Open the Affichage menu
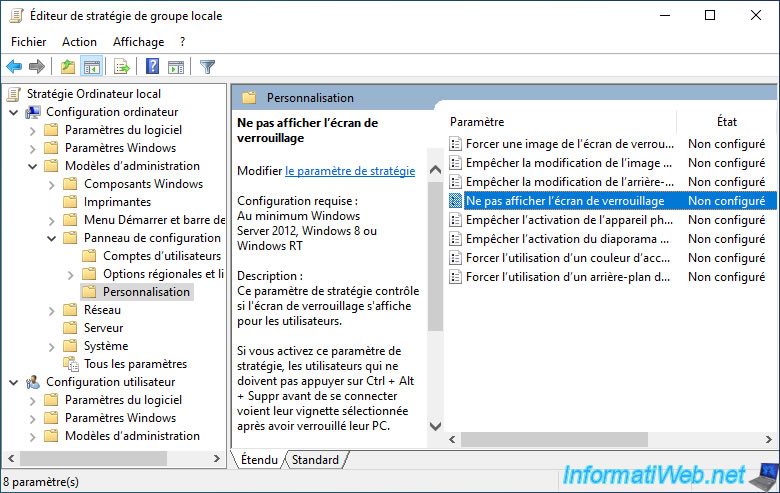Viewport: 780px width, 493px height. click(x=138, y=42)
